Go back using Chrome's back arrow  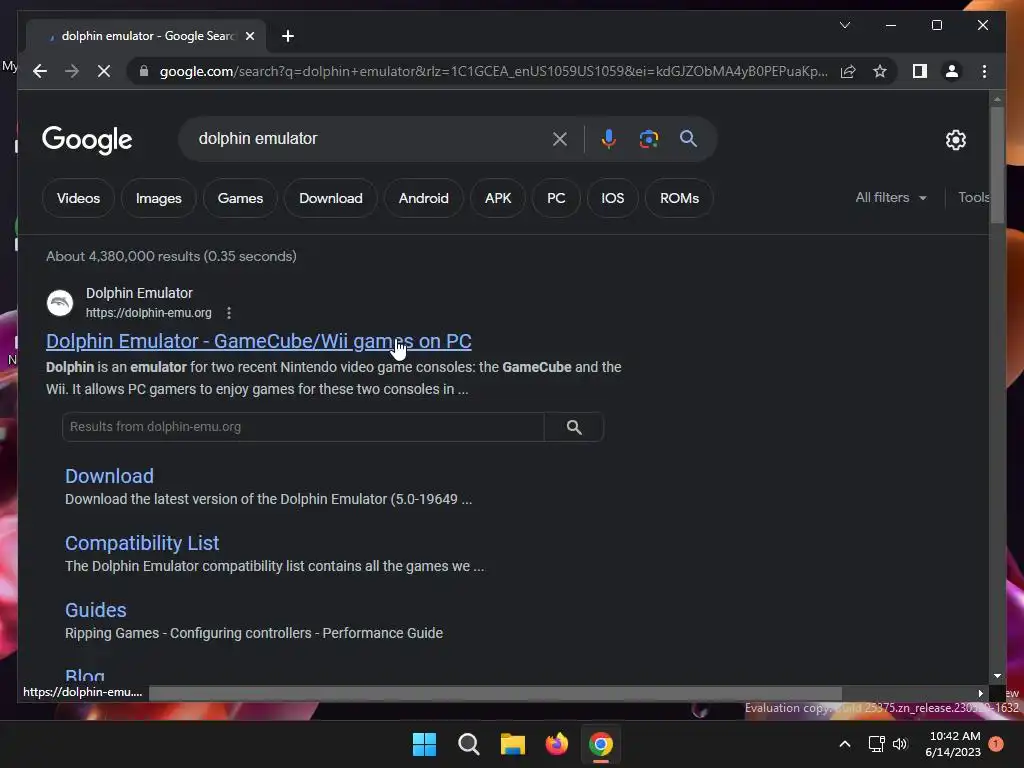(40, 71)
